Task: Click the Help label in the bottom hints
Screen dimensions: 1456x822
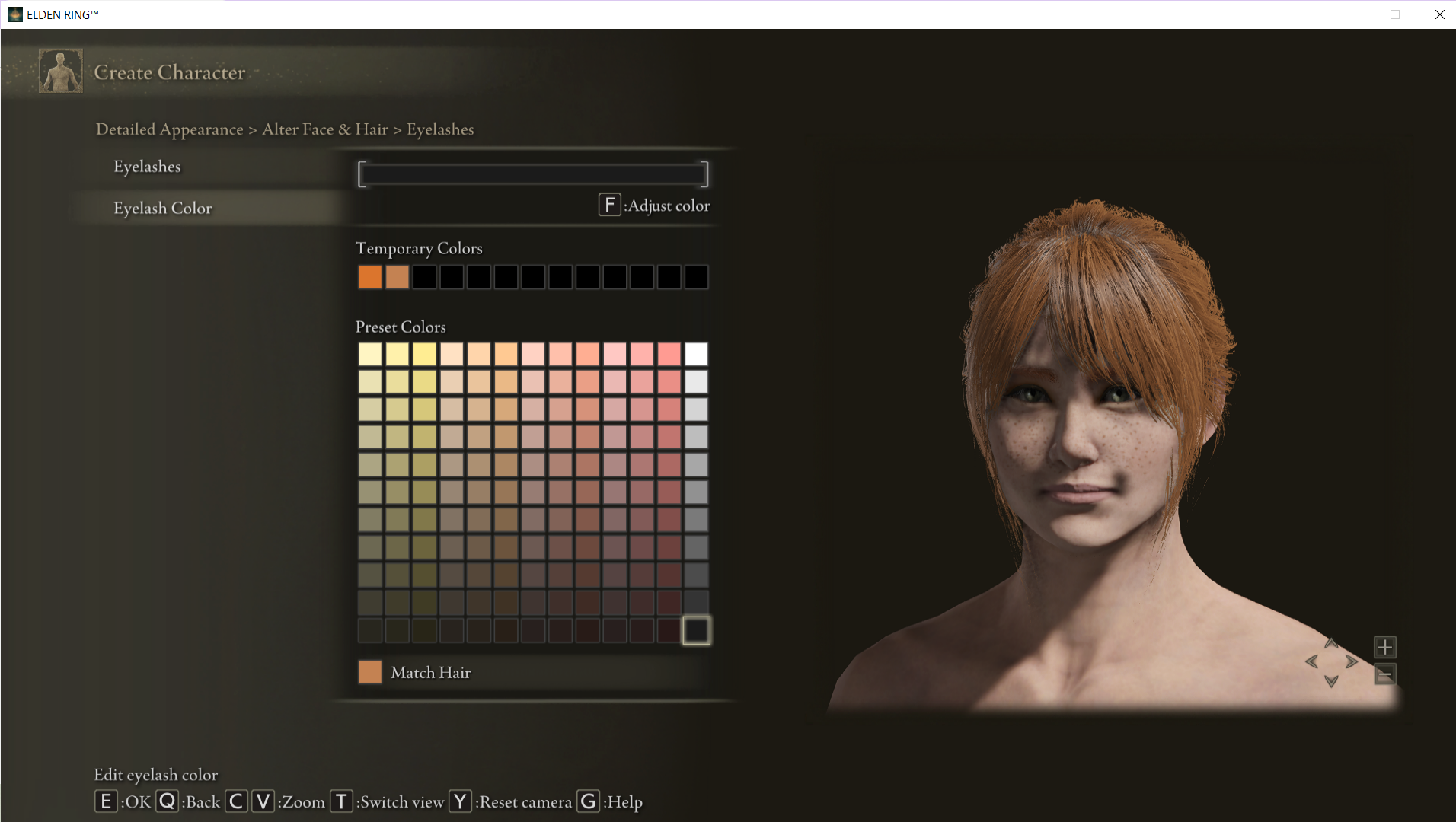Action: click(625, 802)
